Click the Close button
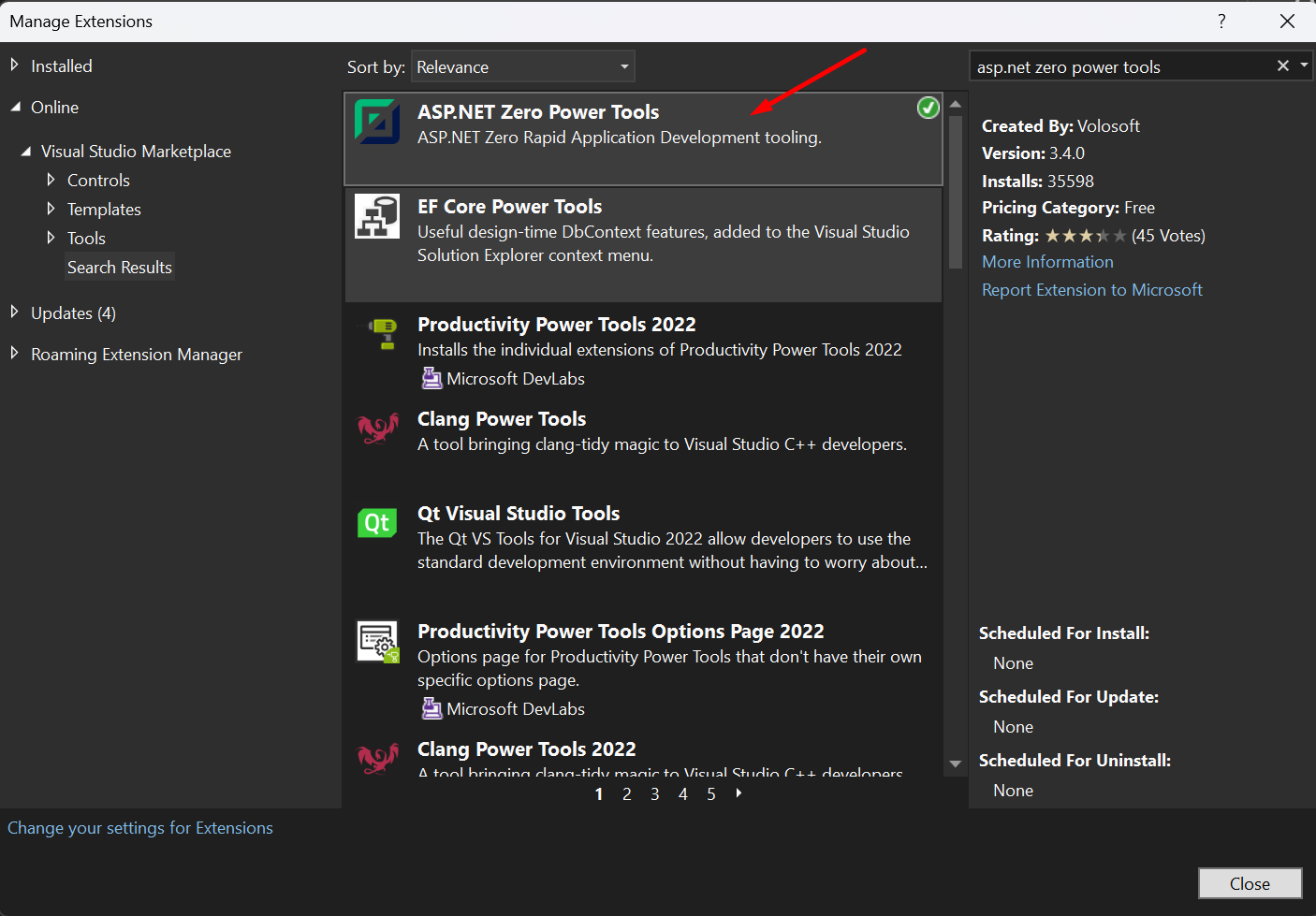Viewport: 1316px width, 916px height. [x=1250, y=883]
